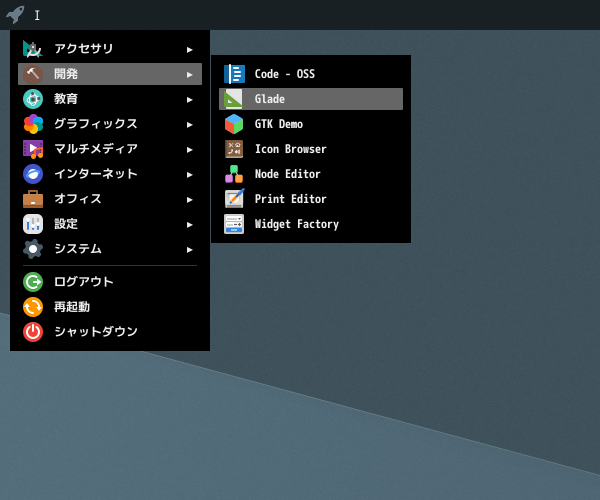
Task: Click the アクセサリ category icon
Action: (x=33, y=49)
